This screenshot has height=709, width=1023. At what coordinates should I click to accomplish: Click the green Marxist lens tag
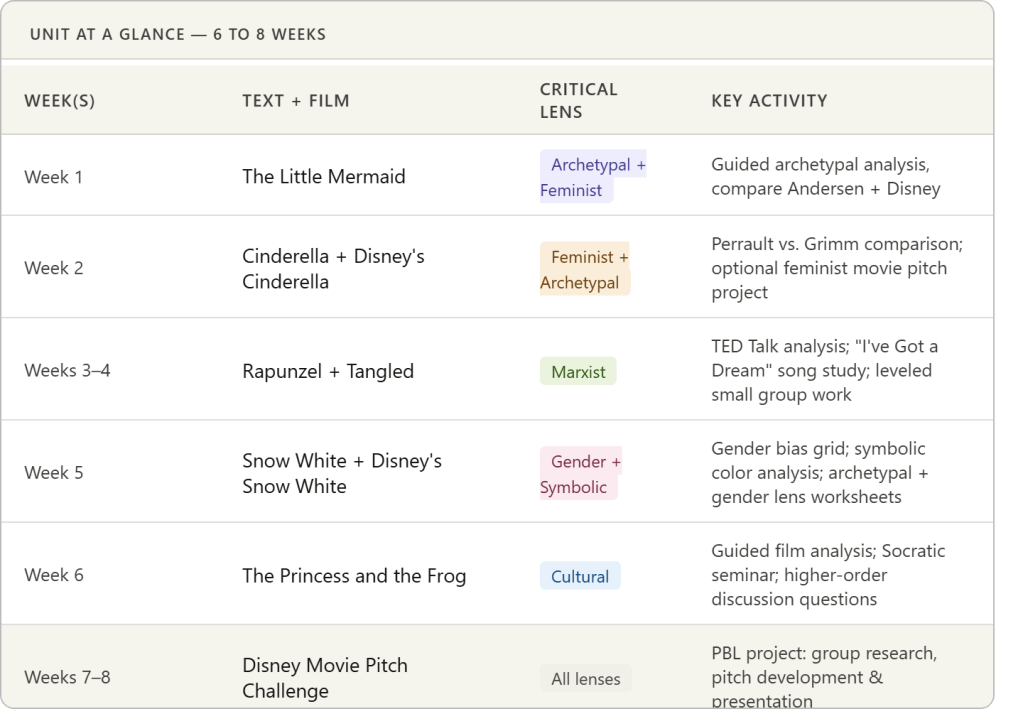578,372
